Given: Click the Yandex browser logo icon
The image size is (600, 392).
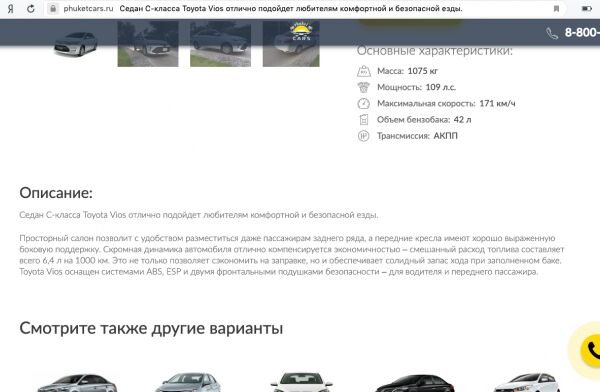Looking at the screenshot, I should tap(10, 8).
